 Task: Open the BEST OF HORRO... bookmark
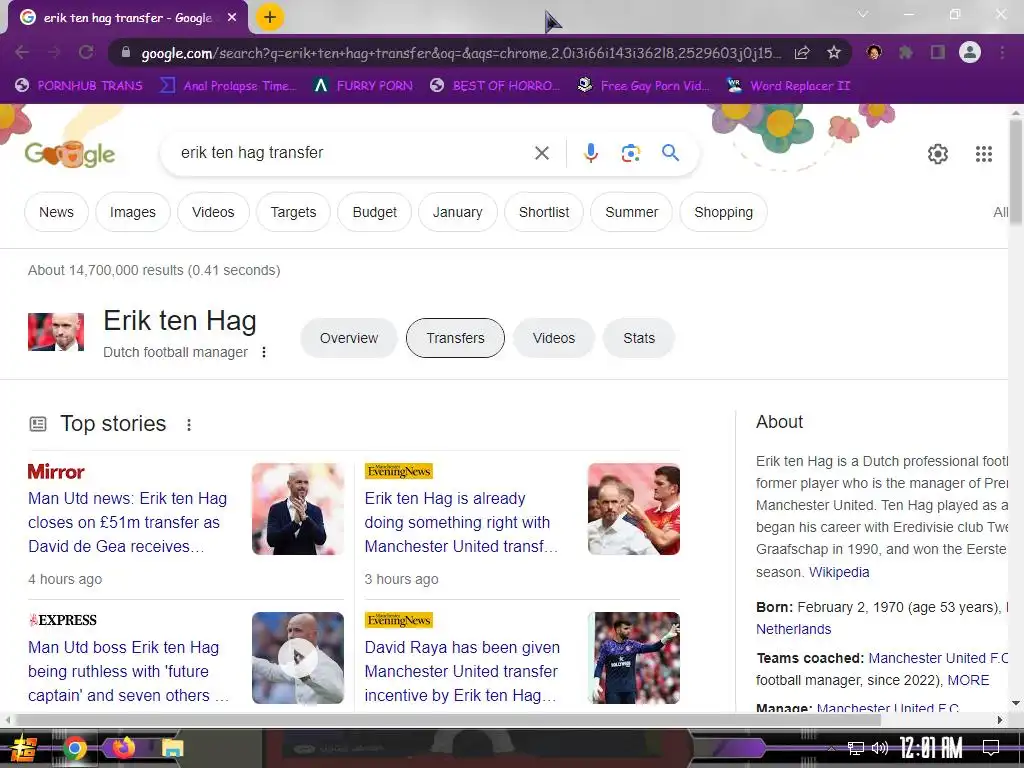click(x=496, y=86)
